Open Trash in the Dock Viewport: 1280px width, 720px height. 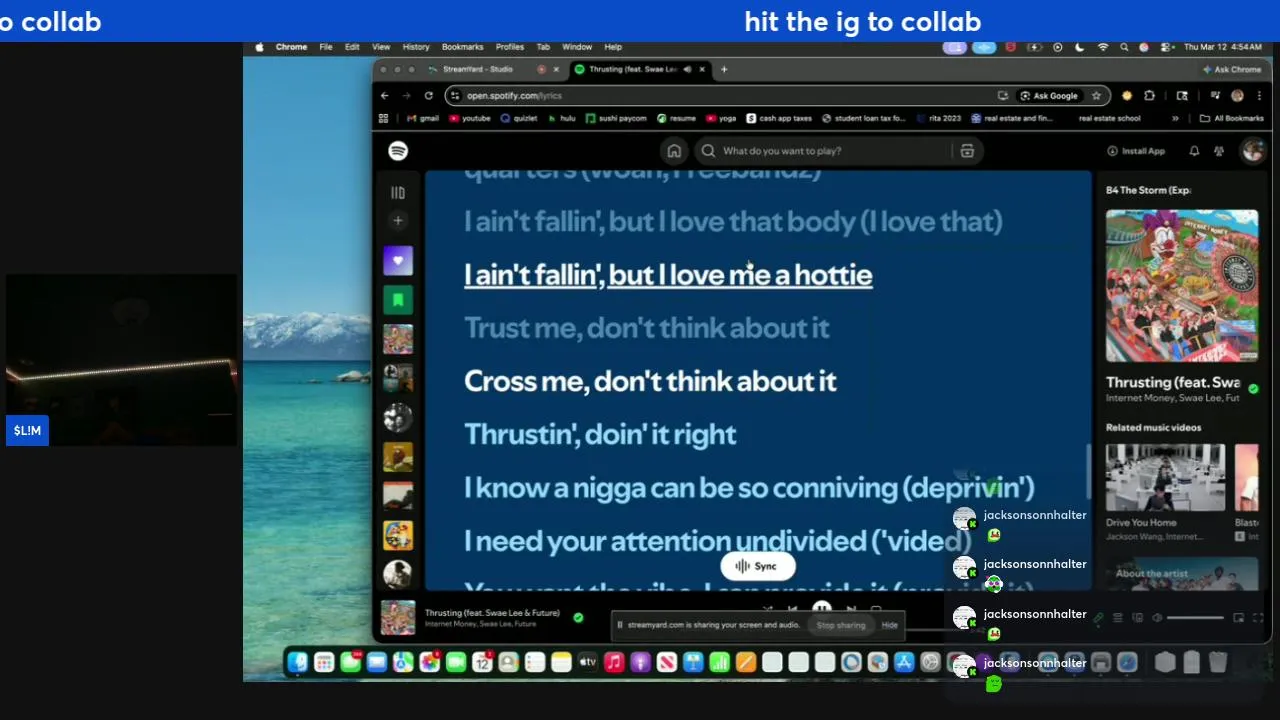[1218, 662]
